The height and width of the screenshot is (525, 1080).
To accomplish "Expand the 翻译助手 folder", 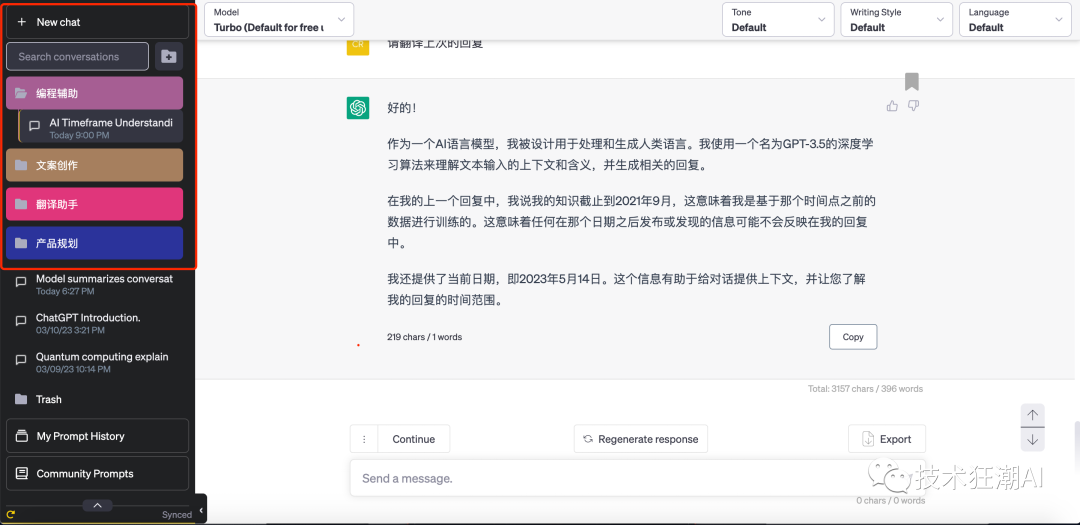I will pos(94,204).
